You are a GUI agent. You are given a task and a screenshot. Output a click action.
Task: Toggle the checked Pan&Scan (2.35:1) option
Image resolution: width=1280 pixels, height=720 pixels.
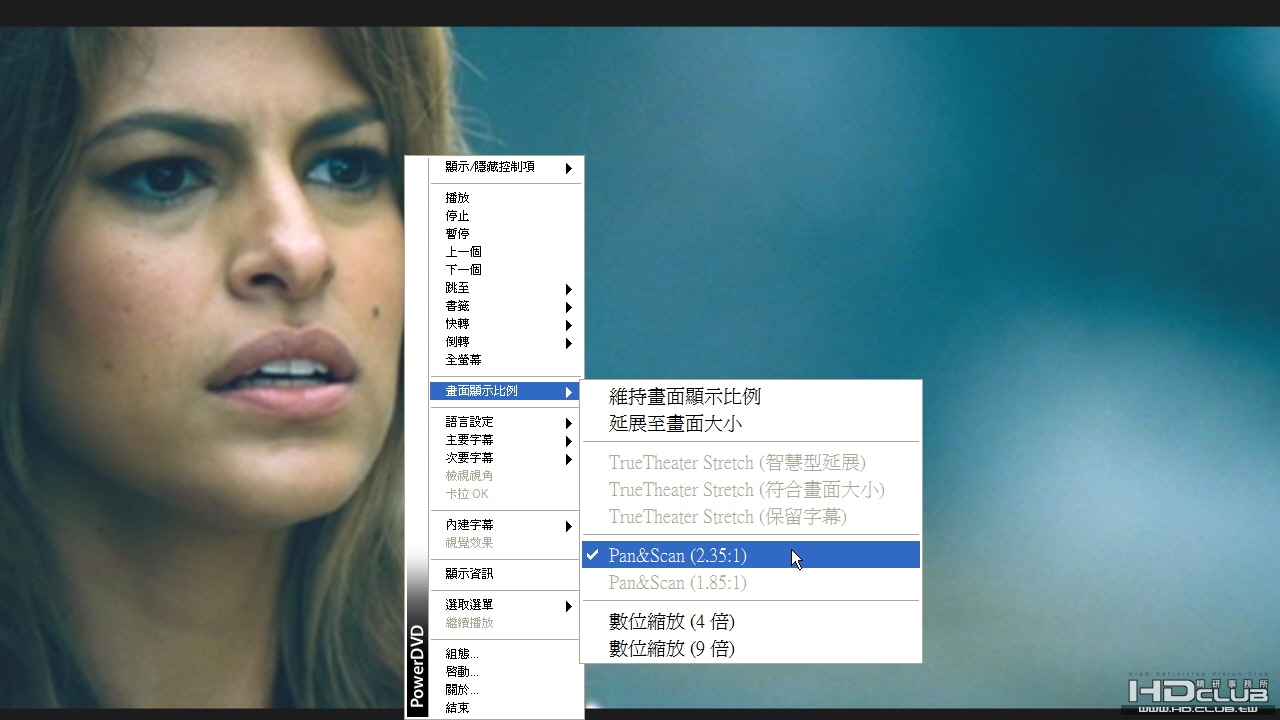(750, 555)
